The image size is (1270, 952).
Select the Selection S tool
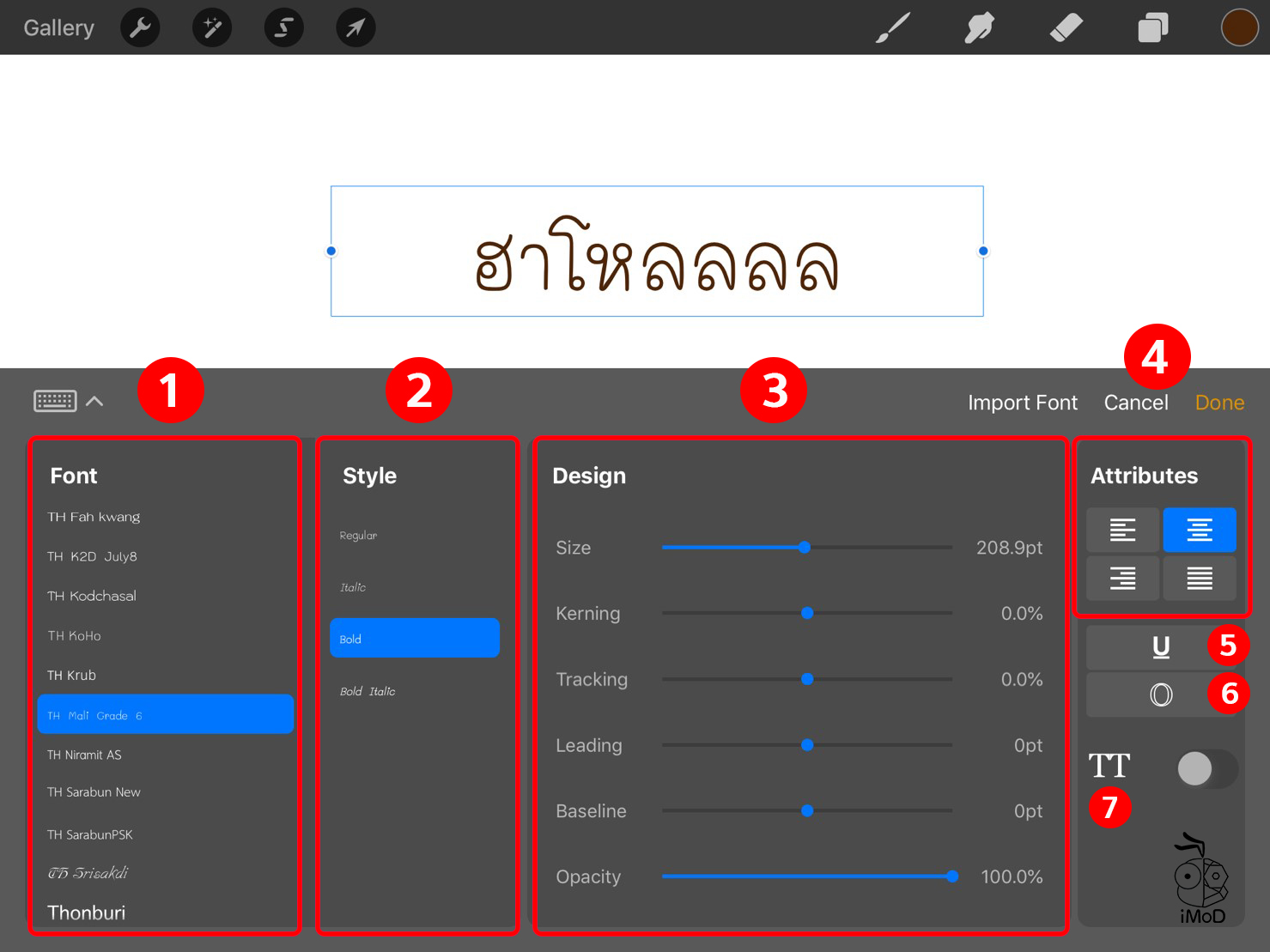pyautogui.click(x=283, y=28)
